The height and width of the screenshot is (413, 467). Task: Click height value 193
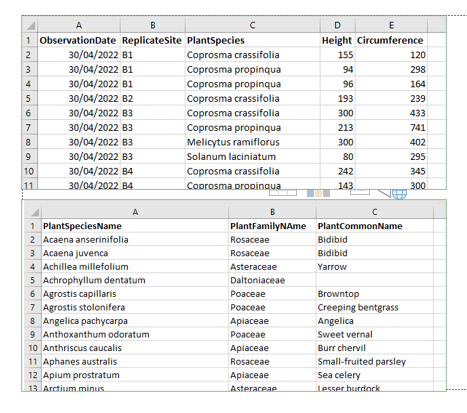[x=338, y=98]
